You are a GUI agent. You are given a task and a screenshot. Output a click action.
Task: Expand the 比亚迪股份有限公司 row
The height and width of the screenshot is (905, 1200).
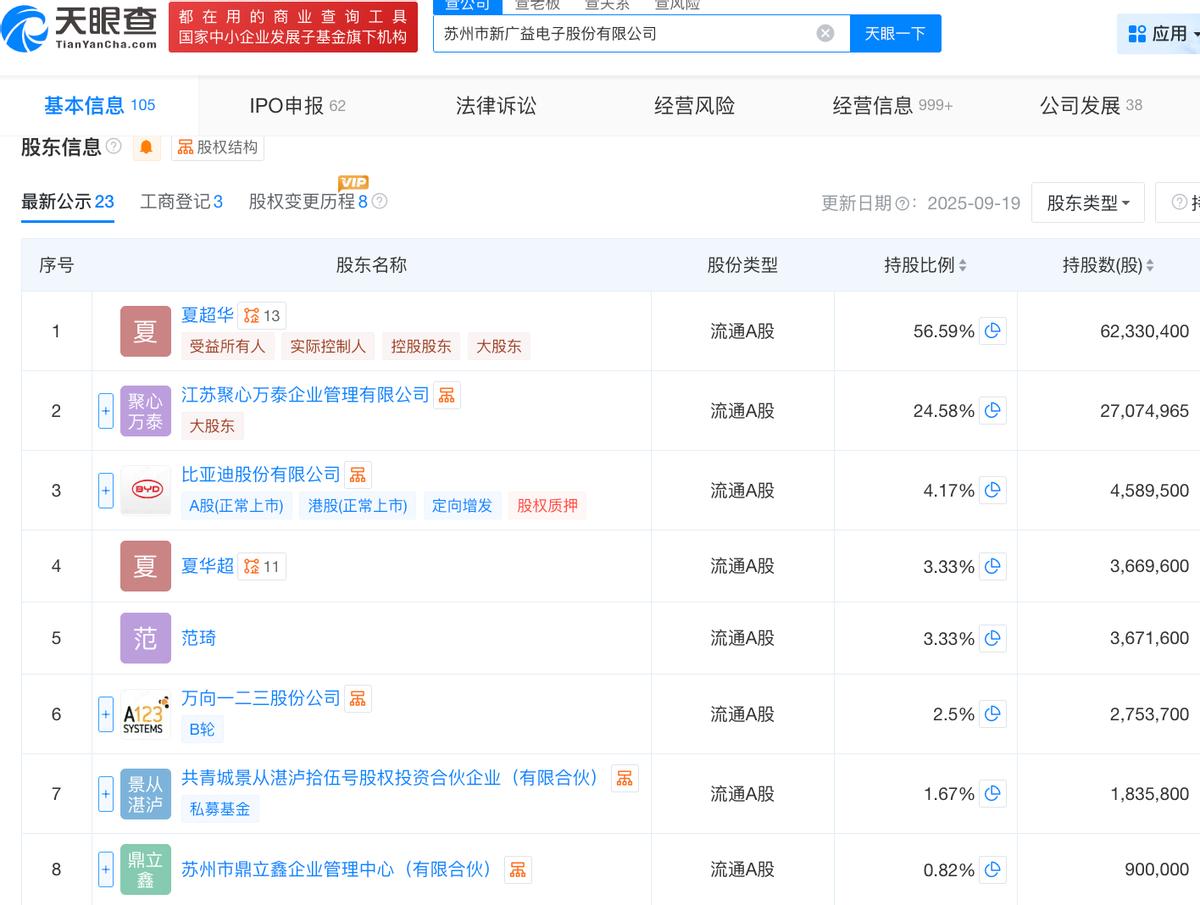point(106,490)
